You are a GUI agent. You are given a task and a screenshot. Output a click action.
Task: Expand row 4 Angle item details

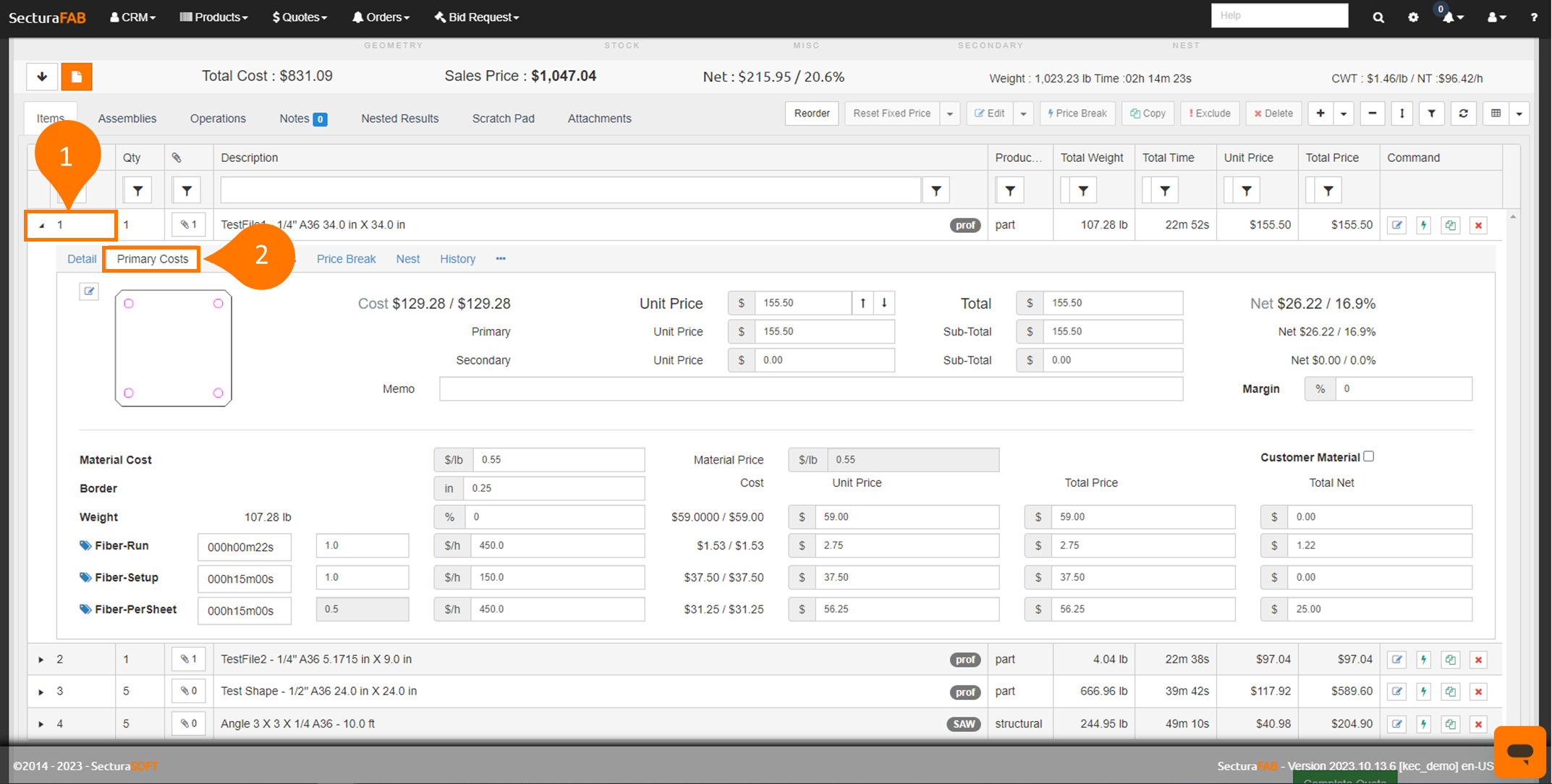(41, 724)
